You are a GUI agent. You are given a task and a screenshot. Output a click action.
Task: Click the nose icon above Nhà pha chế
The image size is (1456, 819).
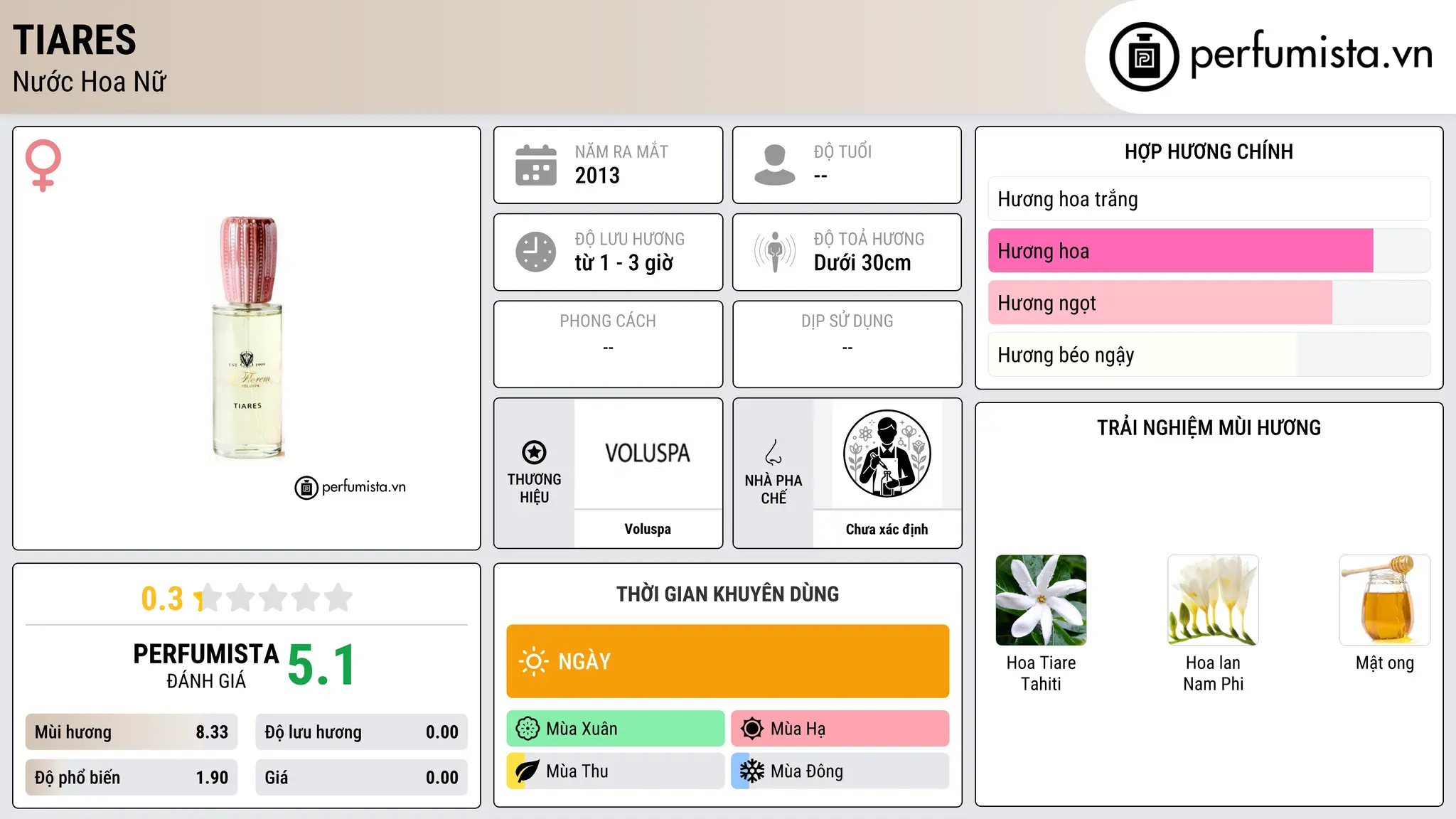pyautogui.click(x=773, y=452)
